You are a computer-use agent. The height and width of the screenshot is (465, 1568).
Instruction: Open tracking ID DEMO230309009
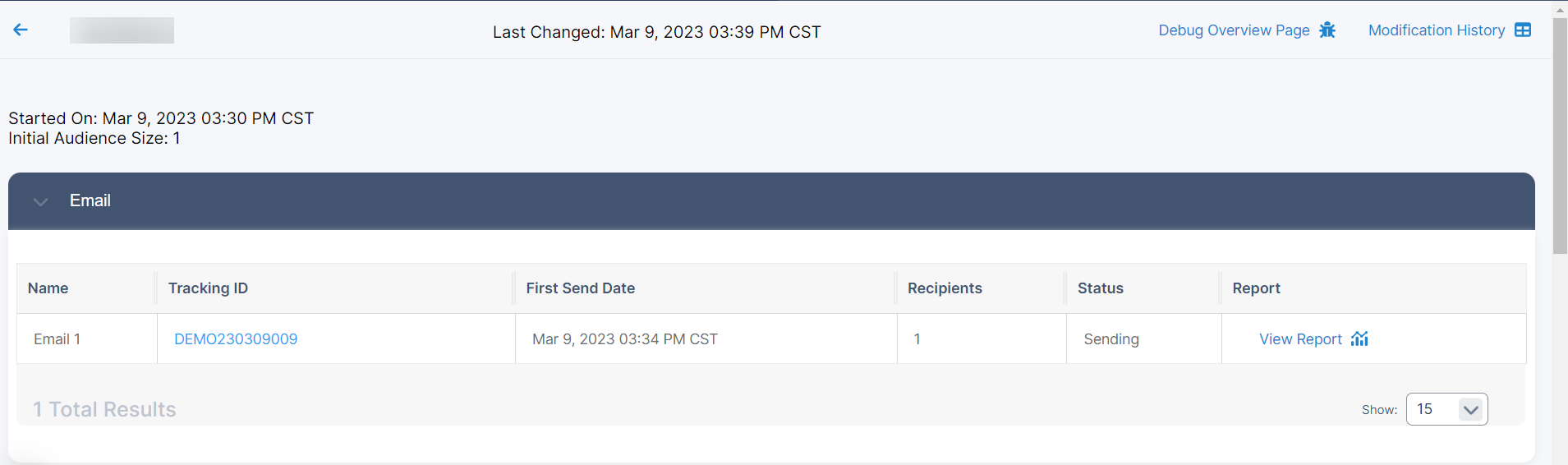[236, 339]
